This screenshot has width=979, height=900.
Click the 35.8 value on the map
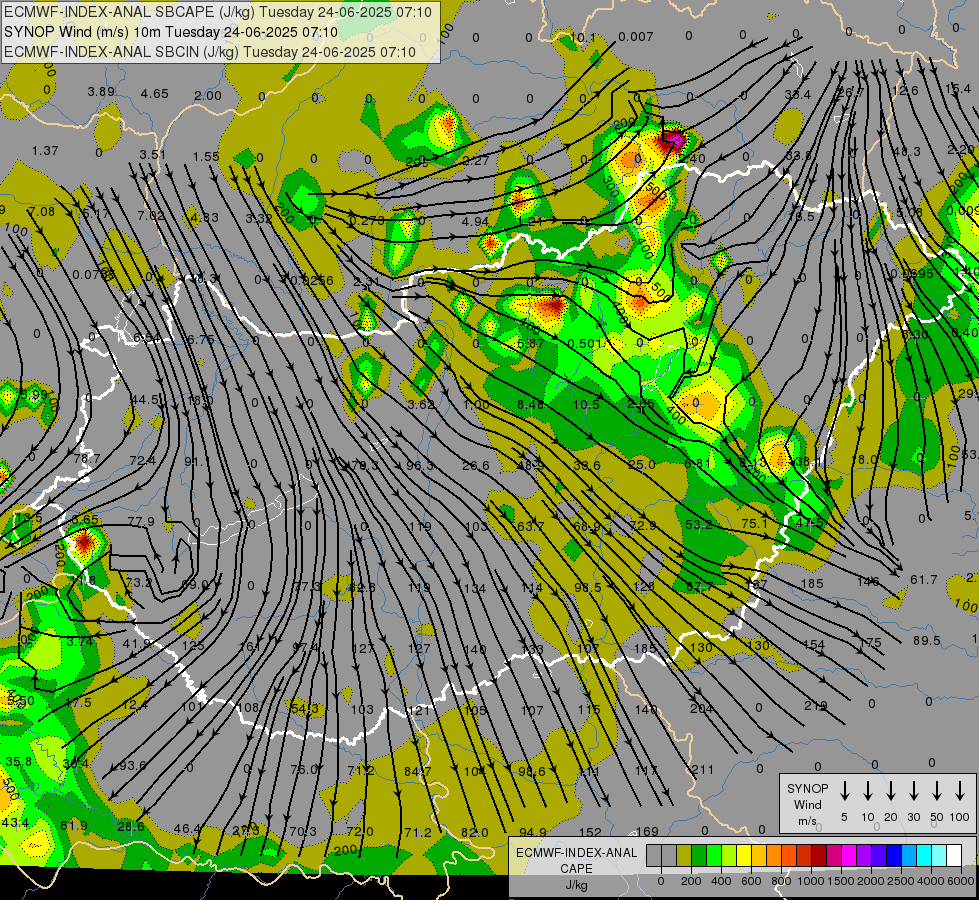19,761
